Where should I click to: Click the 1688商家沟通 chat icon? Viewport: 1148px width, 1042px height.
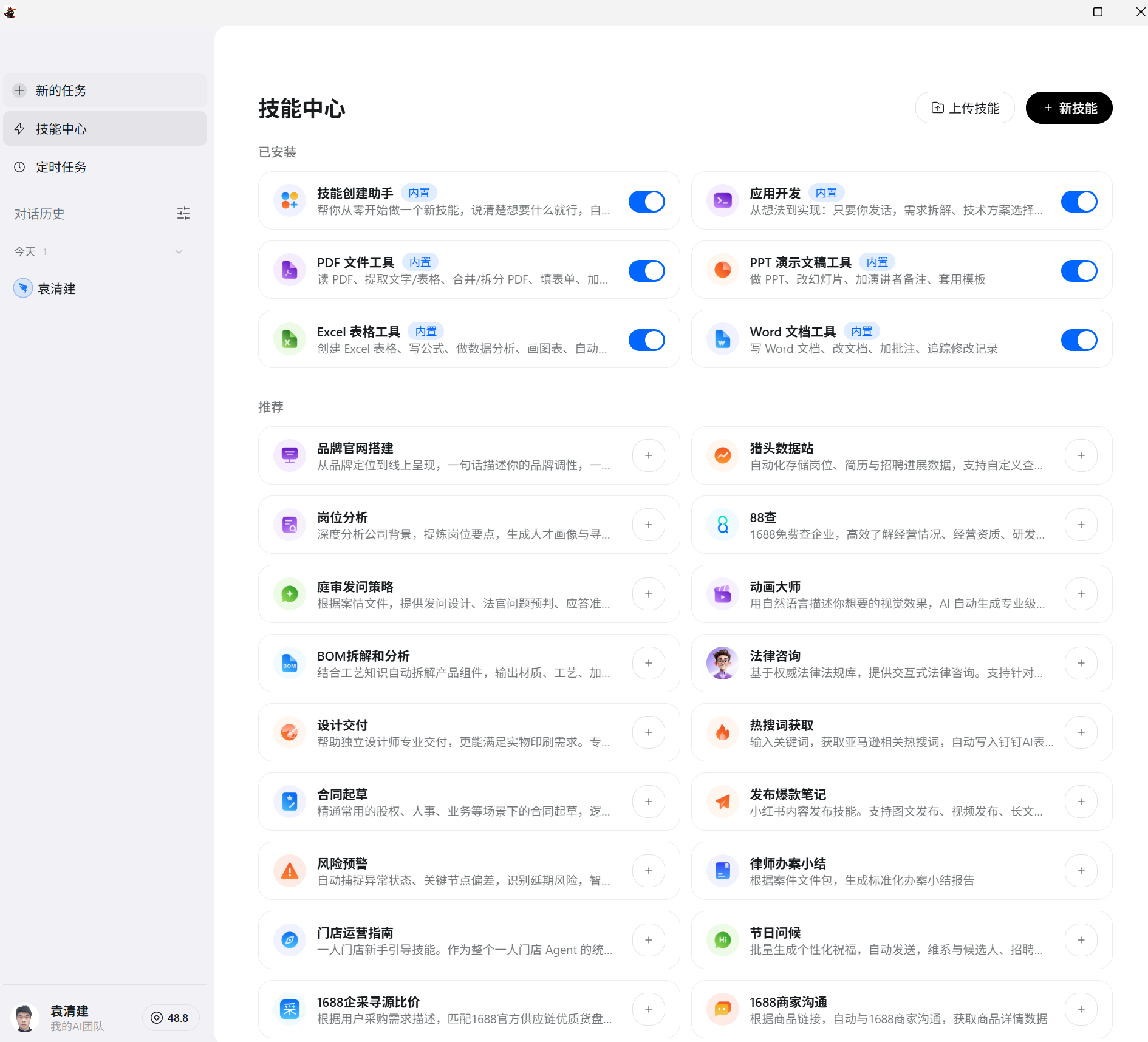click(x=722, y=1009)
